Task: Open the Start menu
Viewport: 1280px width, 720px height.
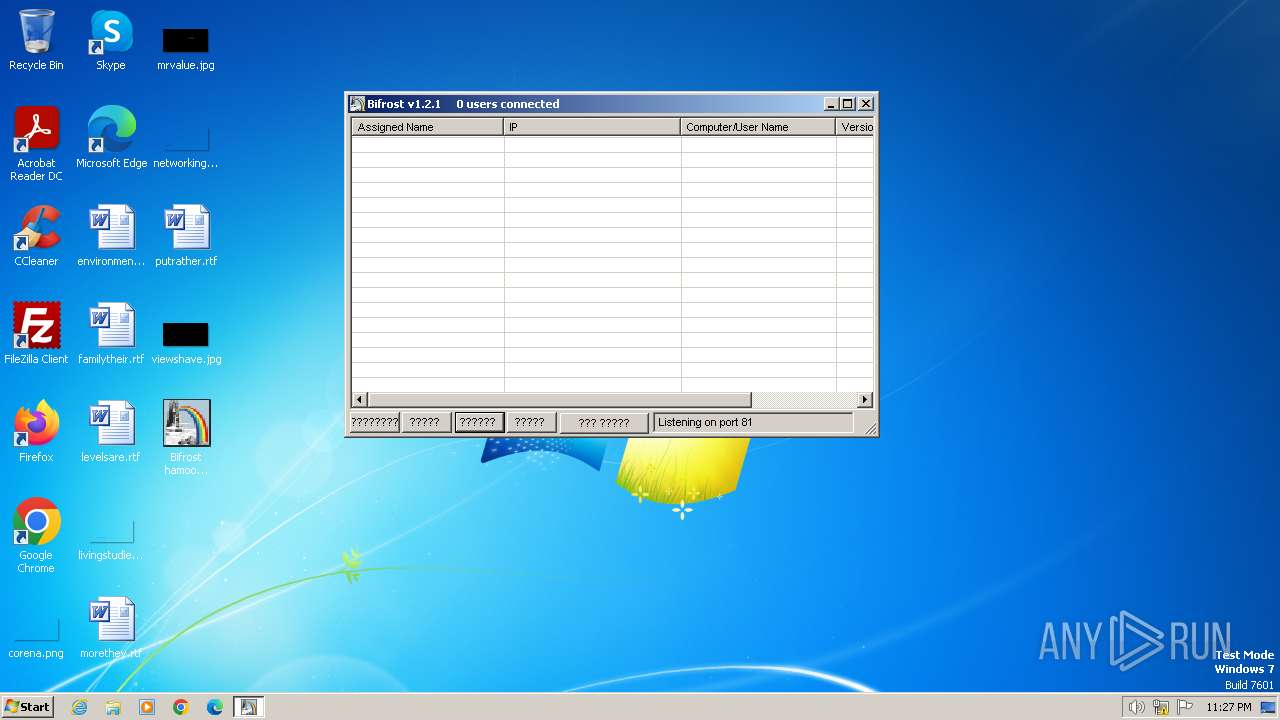Action: pyautogui.click(x=27, y=707)
